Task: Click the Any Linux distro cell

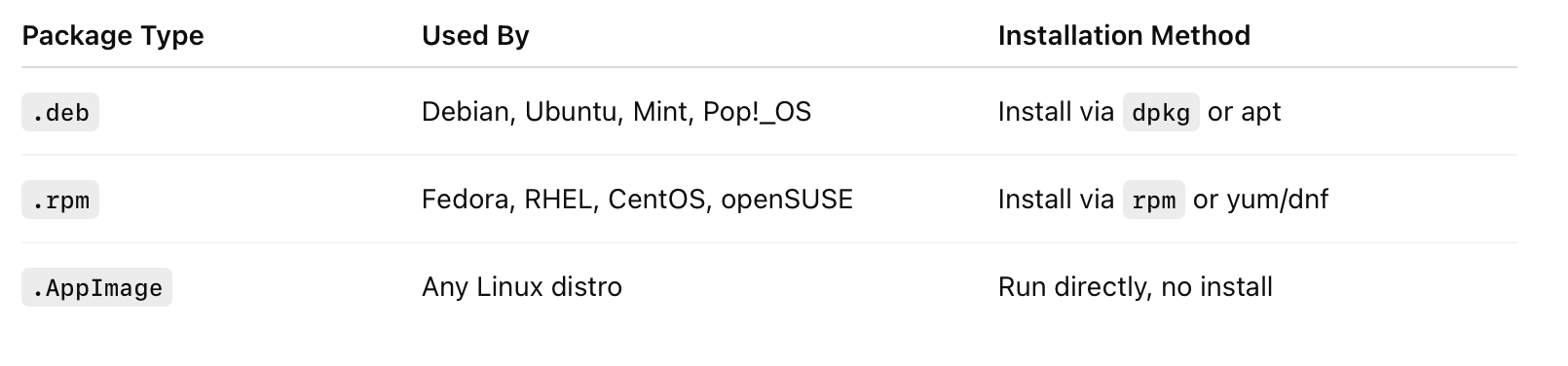Action: click(x=522, y=287)
